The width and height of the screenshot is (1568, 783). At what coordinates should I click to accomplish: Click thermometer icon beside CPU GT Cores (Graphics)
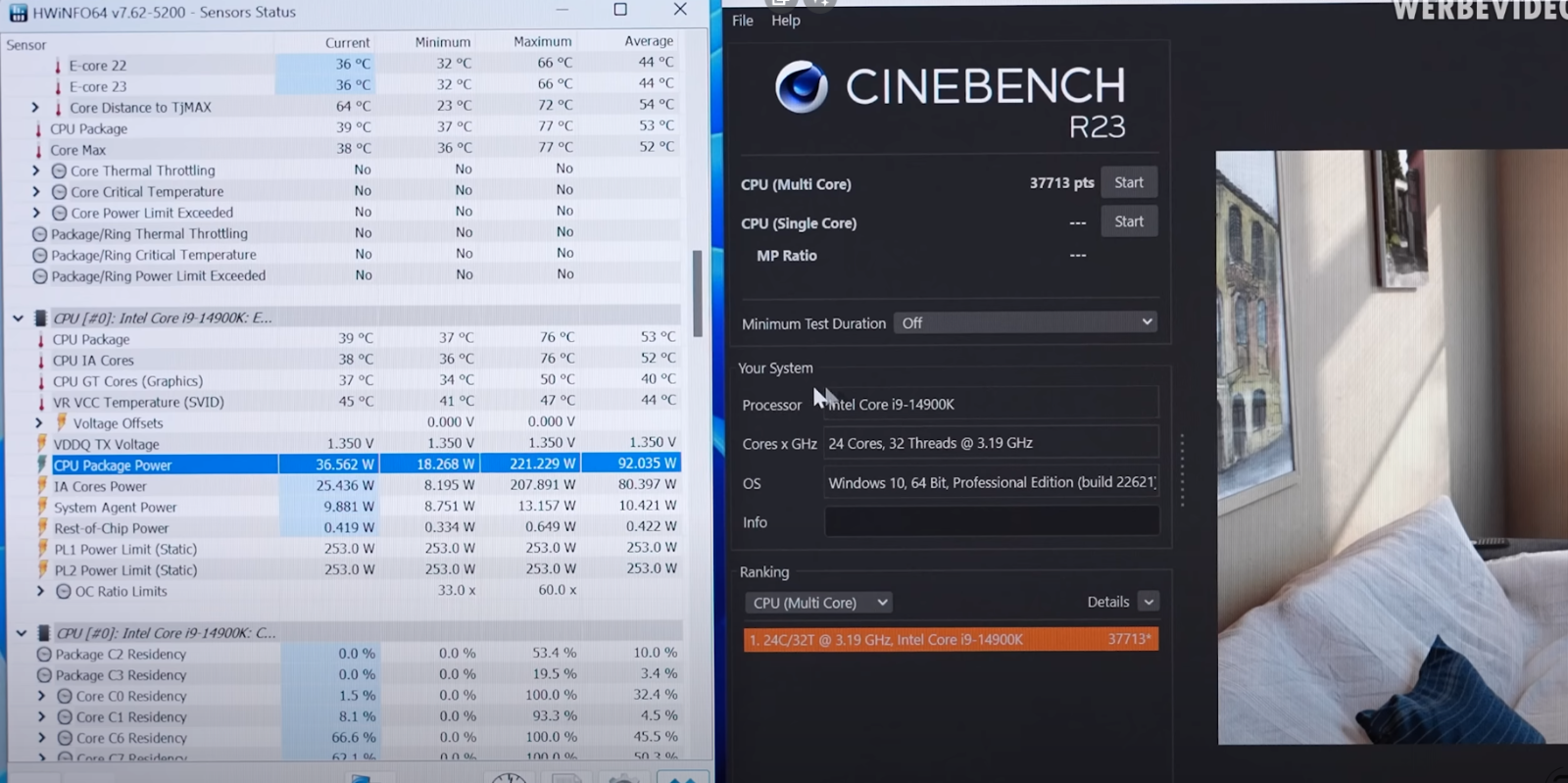pos(41,381)
